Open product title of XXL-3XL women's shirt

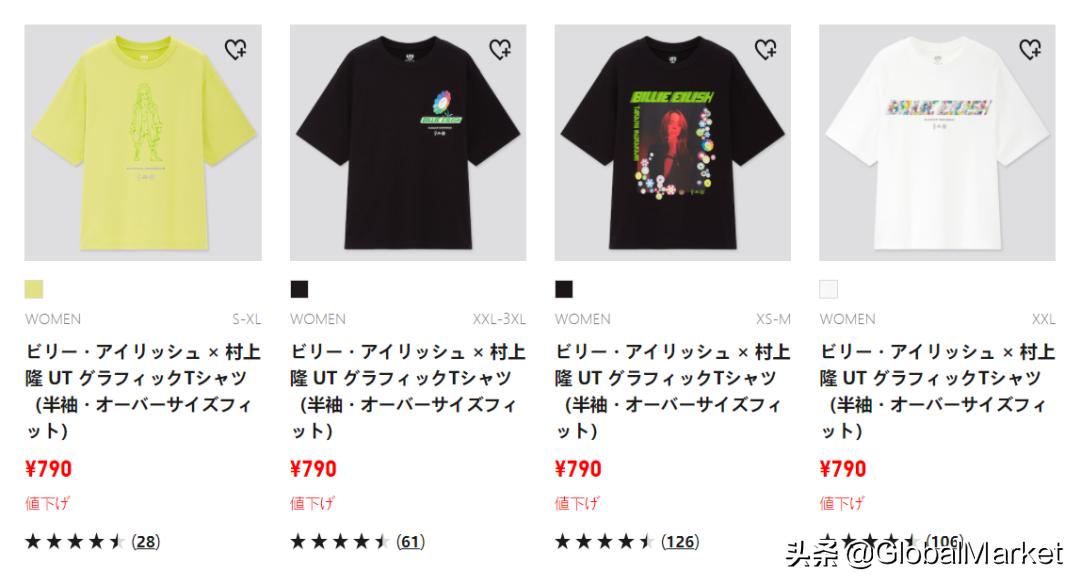click(x=408, y=391)
